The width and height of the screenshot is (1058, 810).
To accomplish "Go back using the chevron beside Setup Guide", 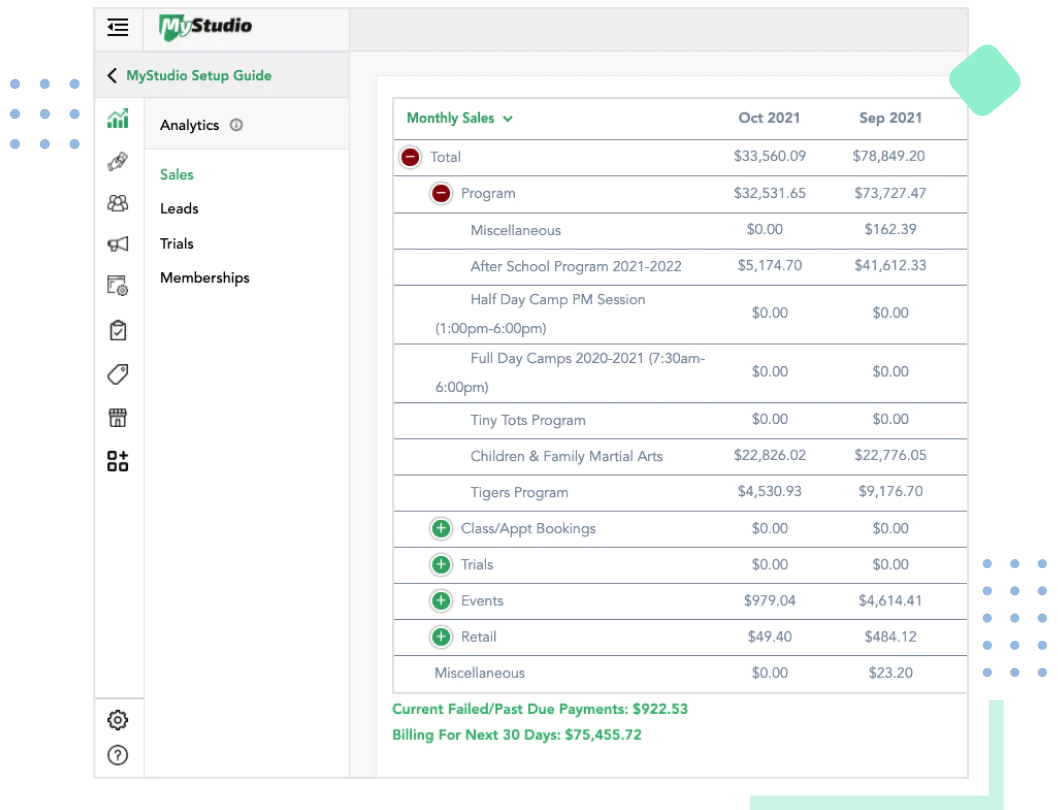I will (112, 76).
